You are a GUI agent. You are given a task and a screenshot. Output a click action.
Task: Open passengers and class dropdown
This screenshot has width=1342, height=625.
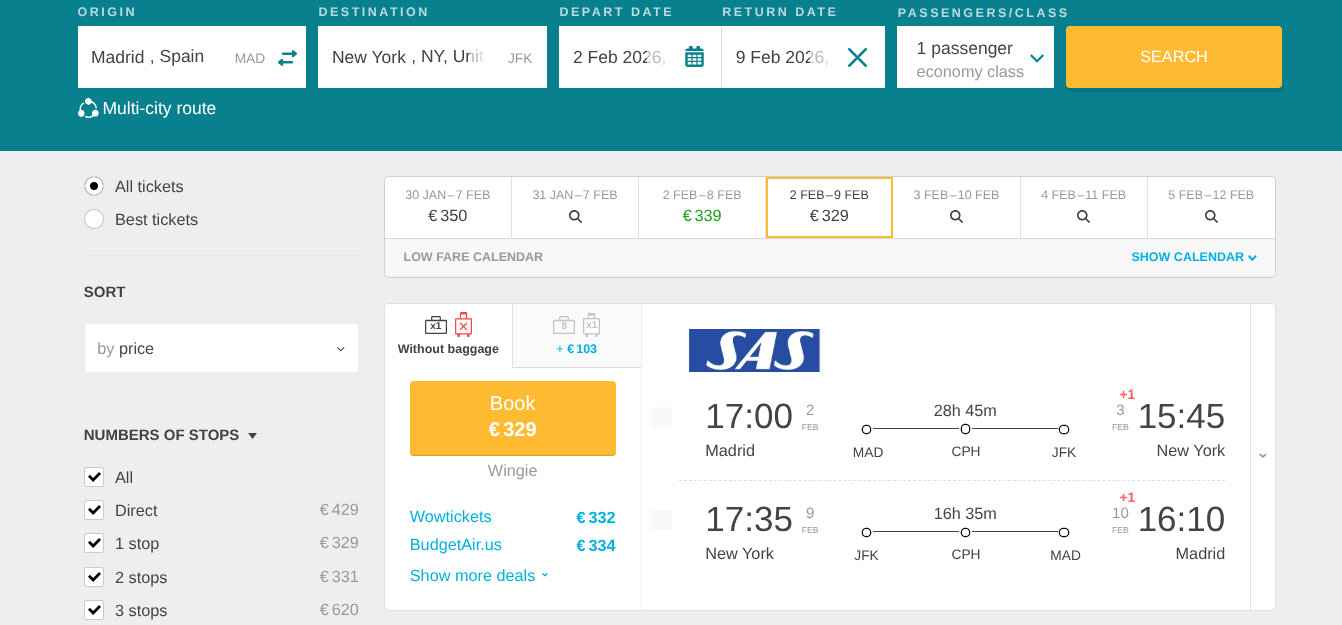[975, 58]
